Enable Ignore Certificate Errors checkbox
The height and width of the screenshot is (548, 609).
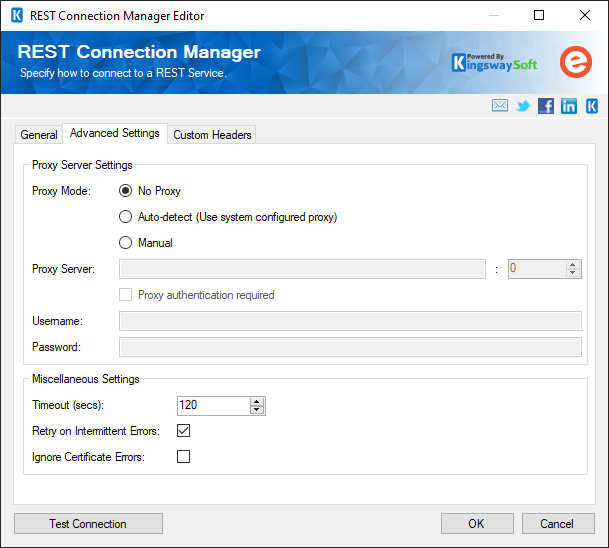coord(183,457)
